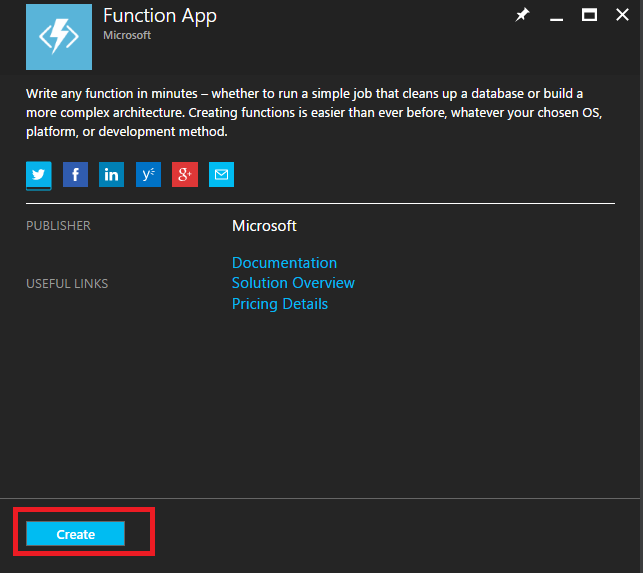Share via the LinkedIn icon
643x573 pixels.
pos(112,175)
